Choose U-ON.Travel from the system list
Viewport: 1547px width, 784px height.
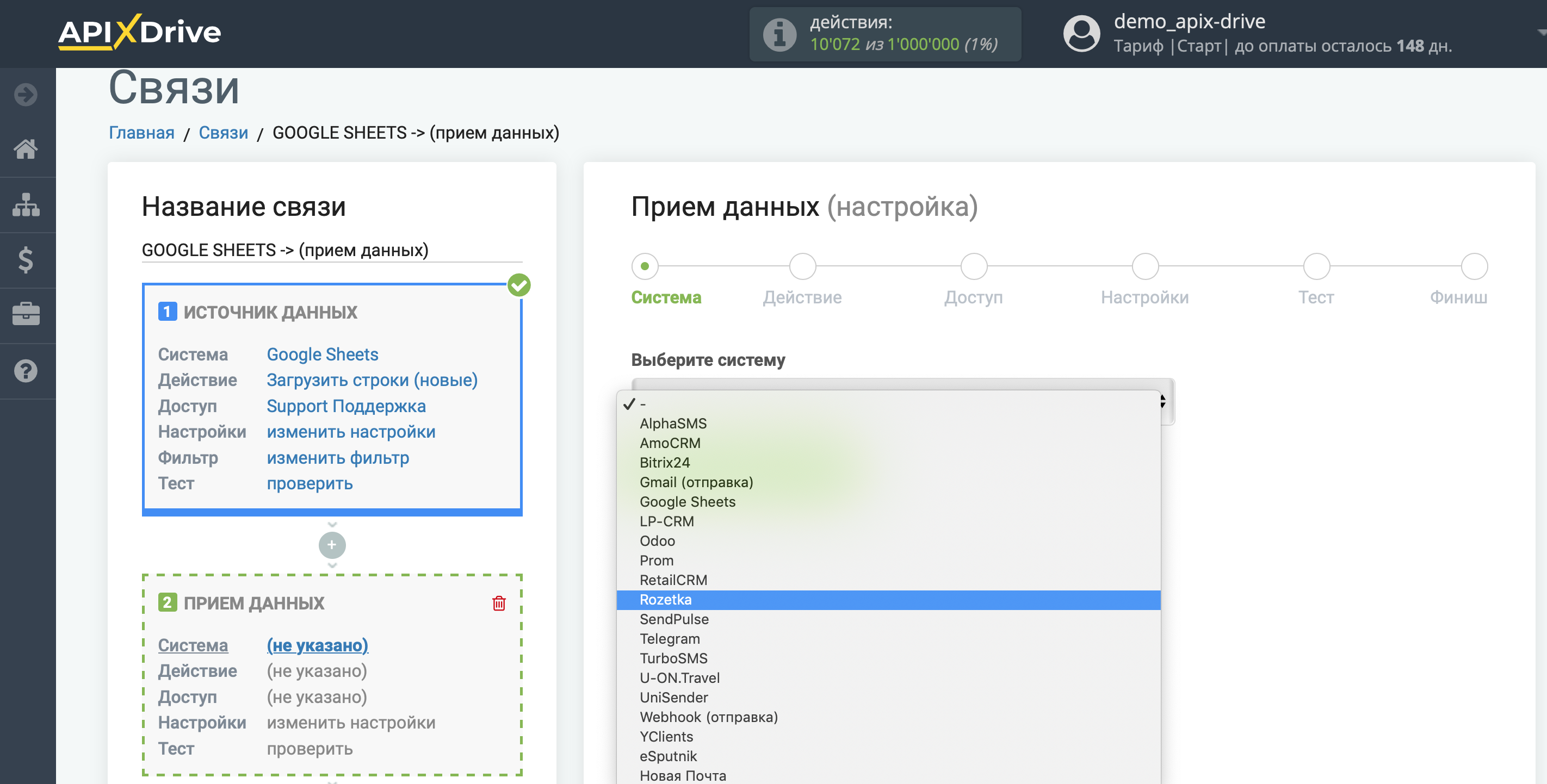888,679
